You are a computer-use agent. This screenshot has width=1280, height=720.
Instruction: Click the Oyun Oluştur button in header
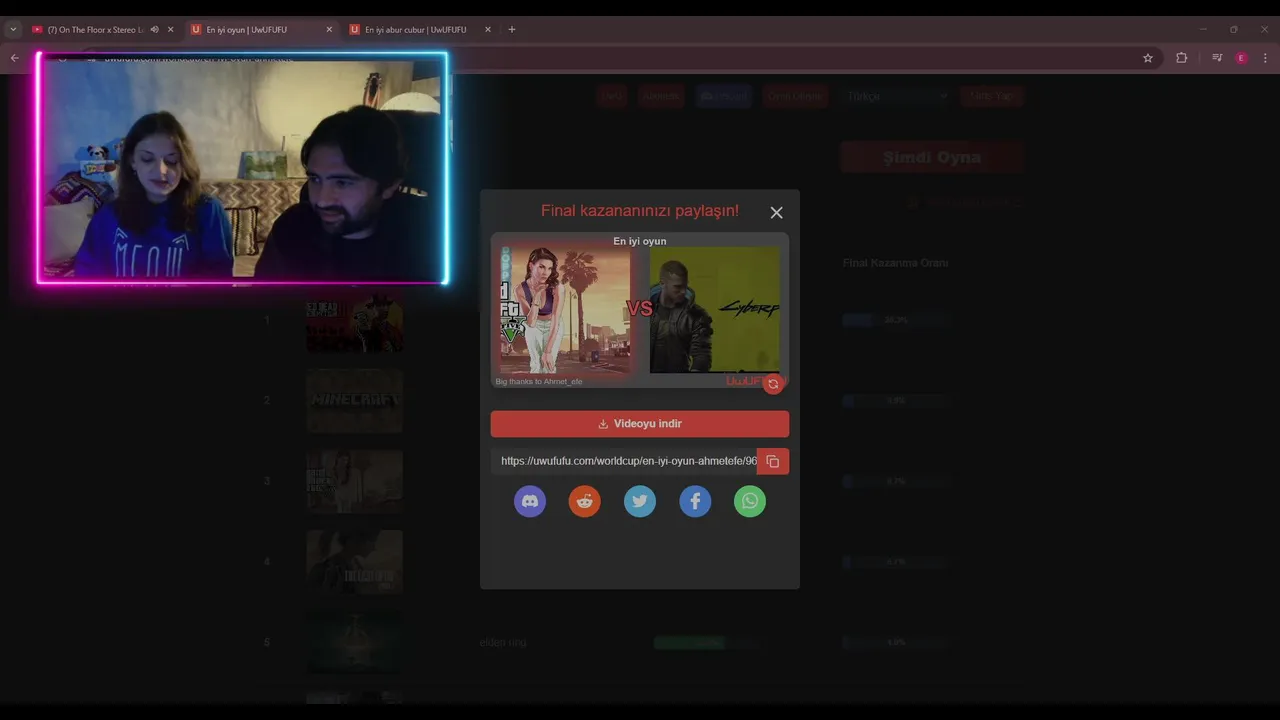click(x=794, y=96)
